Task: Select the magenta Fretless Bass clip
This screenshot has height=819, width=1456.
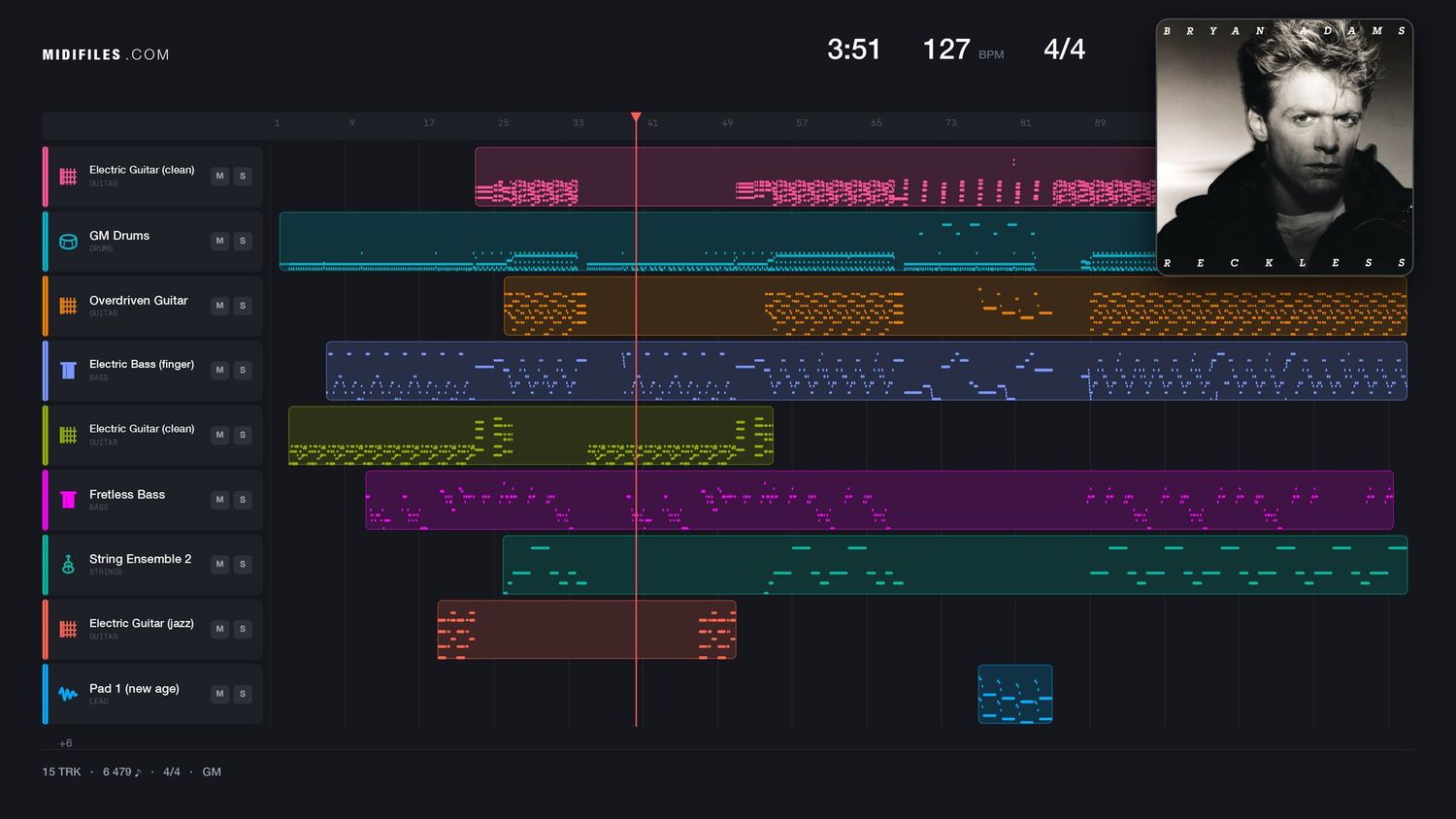Action: [879, 500]
